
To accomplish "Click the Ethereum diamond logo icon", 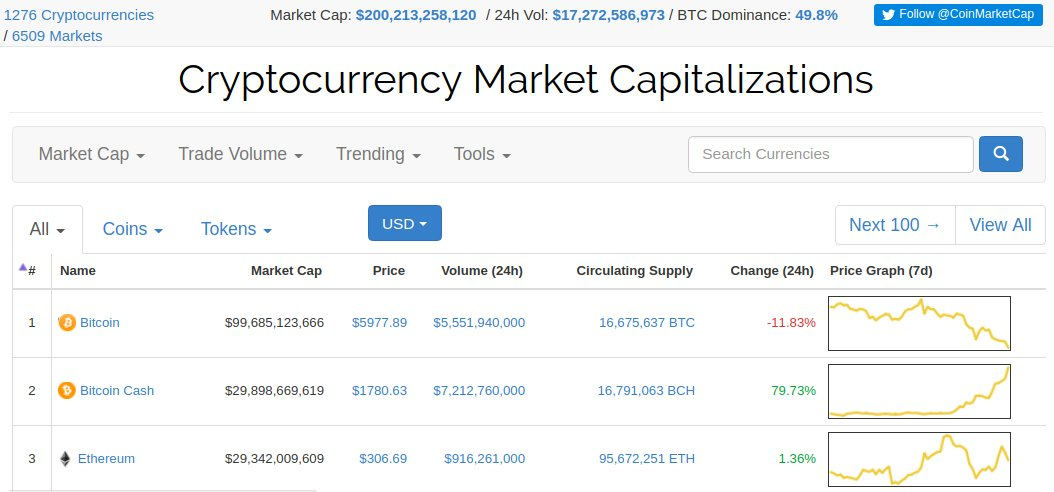I will [65, 458].
